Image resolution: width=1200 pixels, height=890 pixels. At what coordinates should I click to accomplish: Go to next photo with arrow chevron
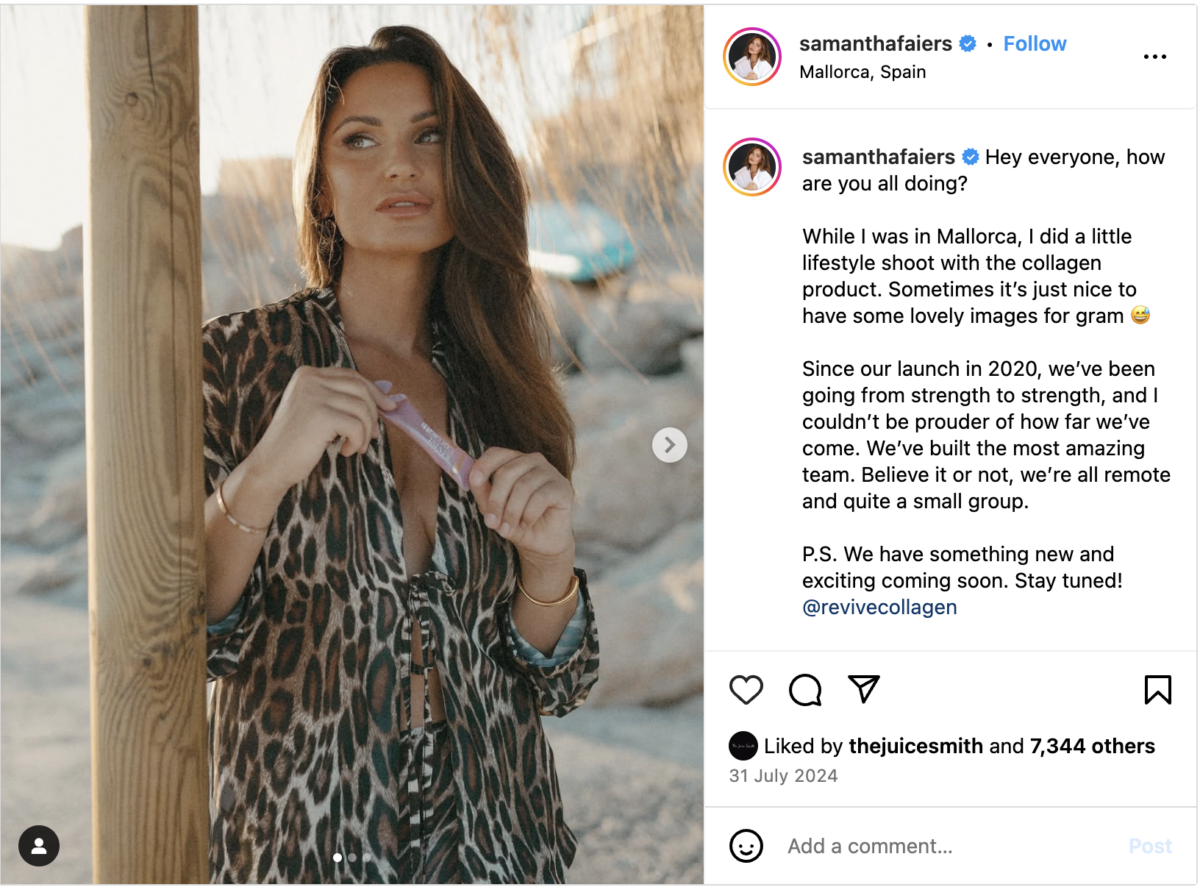pos(669,445)
